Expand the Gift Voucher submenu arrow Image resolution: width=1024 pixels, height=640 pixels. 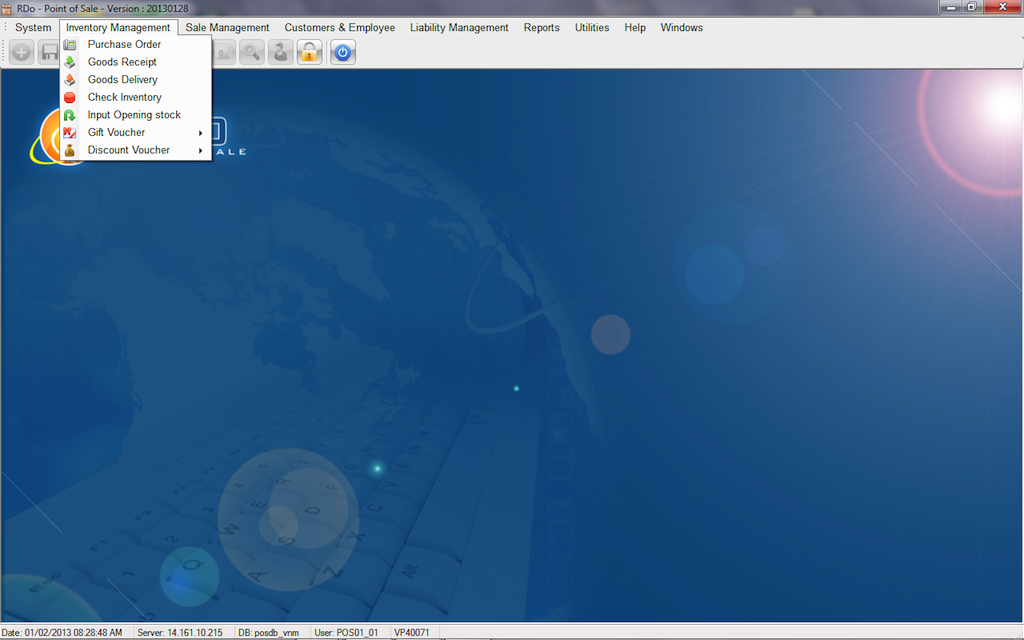[201, 133]
